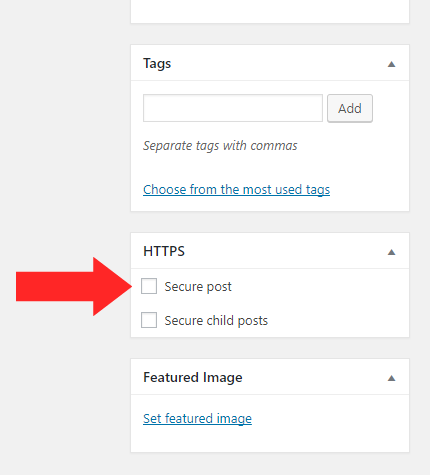Click blank space right of Add button

391,108
